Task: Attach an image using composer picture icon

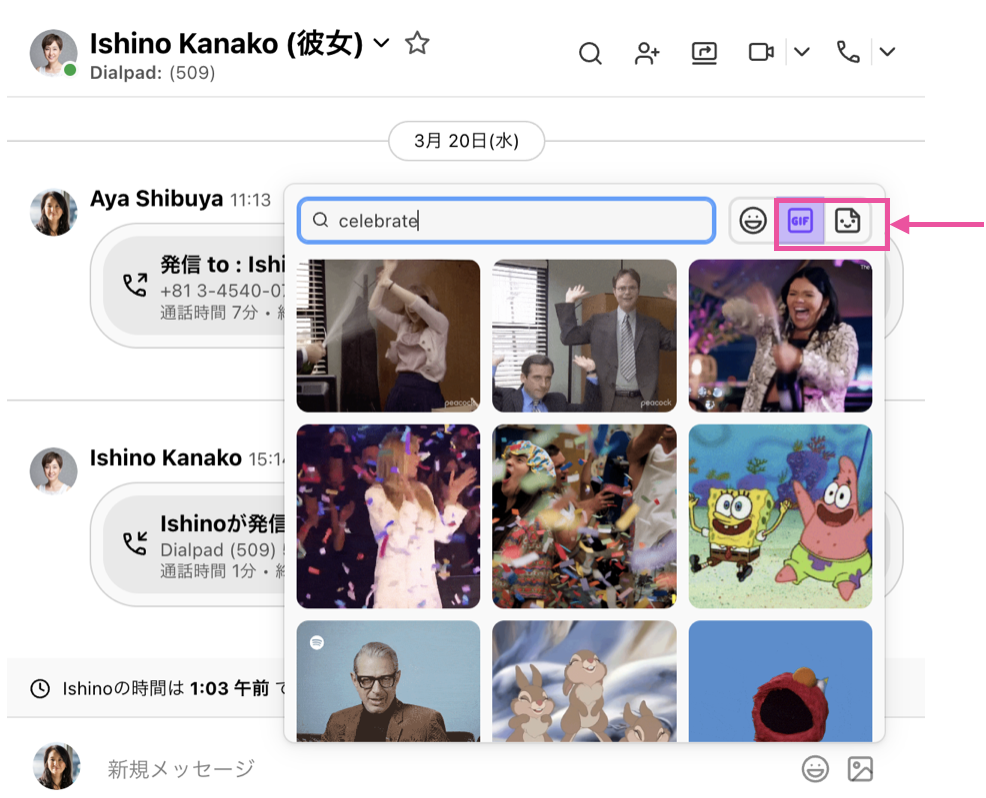Action: [x=860, y=768]
